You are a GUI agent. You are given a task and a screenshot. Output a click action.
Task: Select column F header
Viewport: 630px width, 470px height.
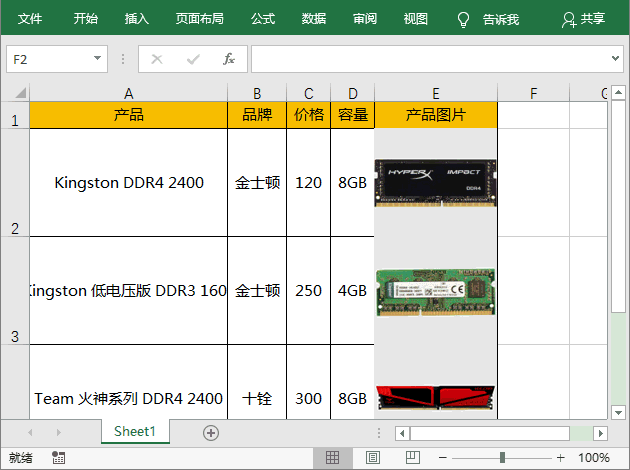click(x=534, y=93)
